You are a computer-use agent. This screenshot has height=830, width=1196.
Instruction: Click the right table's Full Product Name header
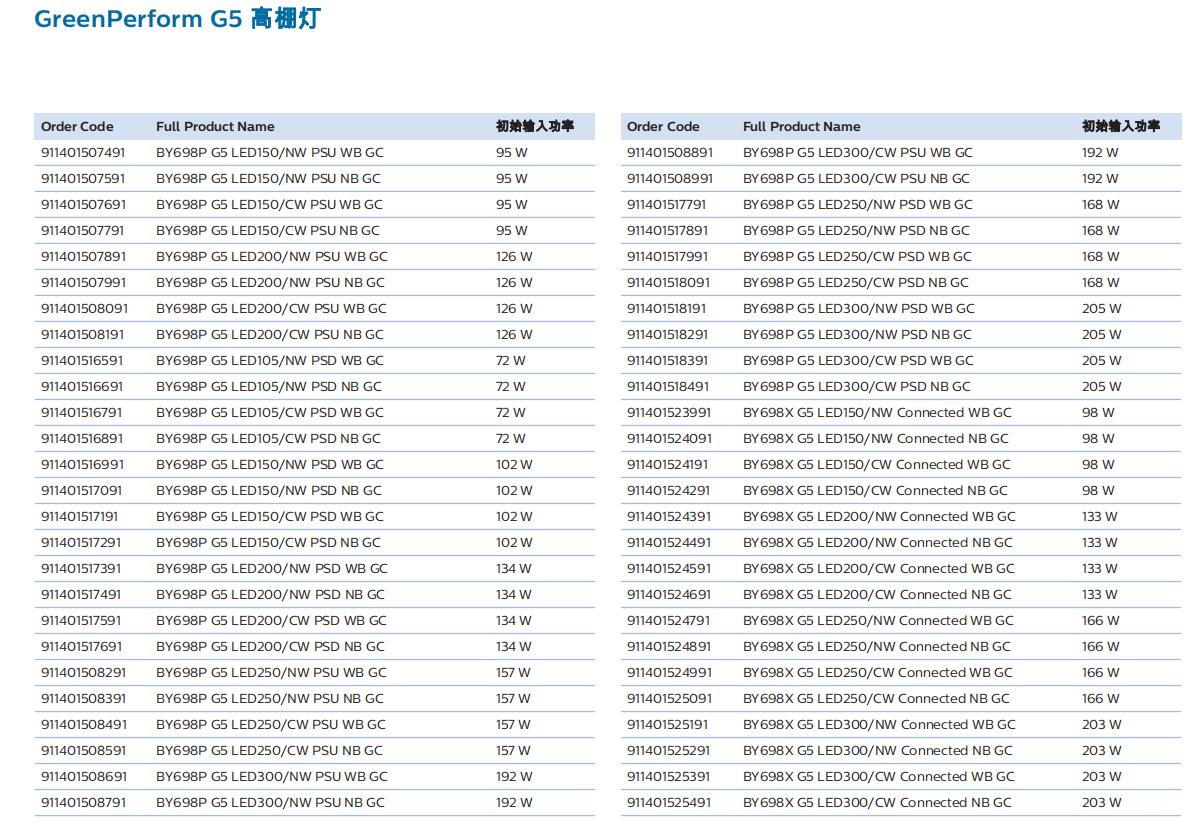[801, 127]
